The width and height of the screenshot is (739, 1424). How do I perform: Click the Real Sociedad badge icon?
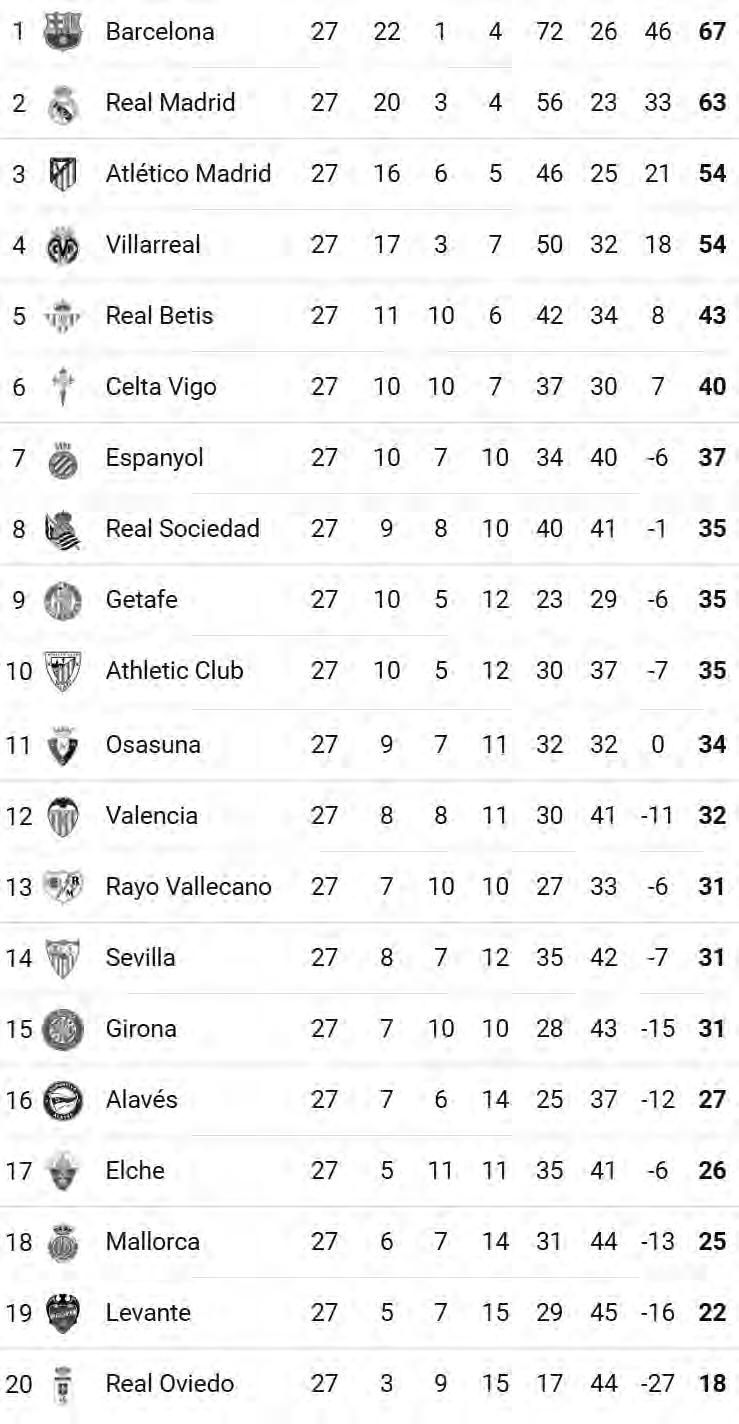tap(63, 529)
